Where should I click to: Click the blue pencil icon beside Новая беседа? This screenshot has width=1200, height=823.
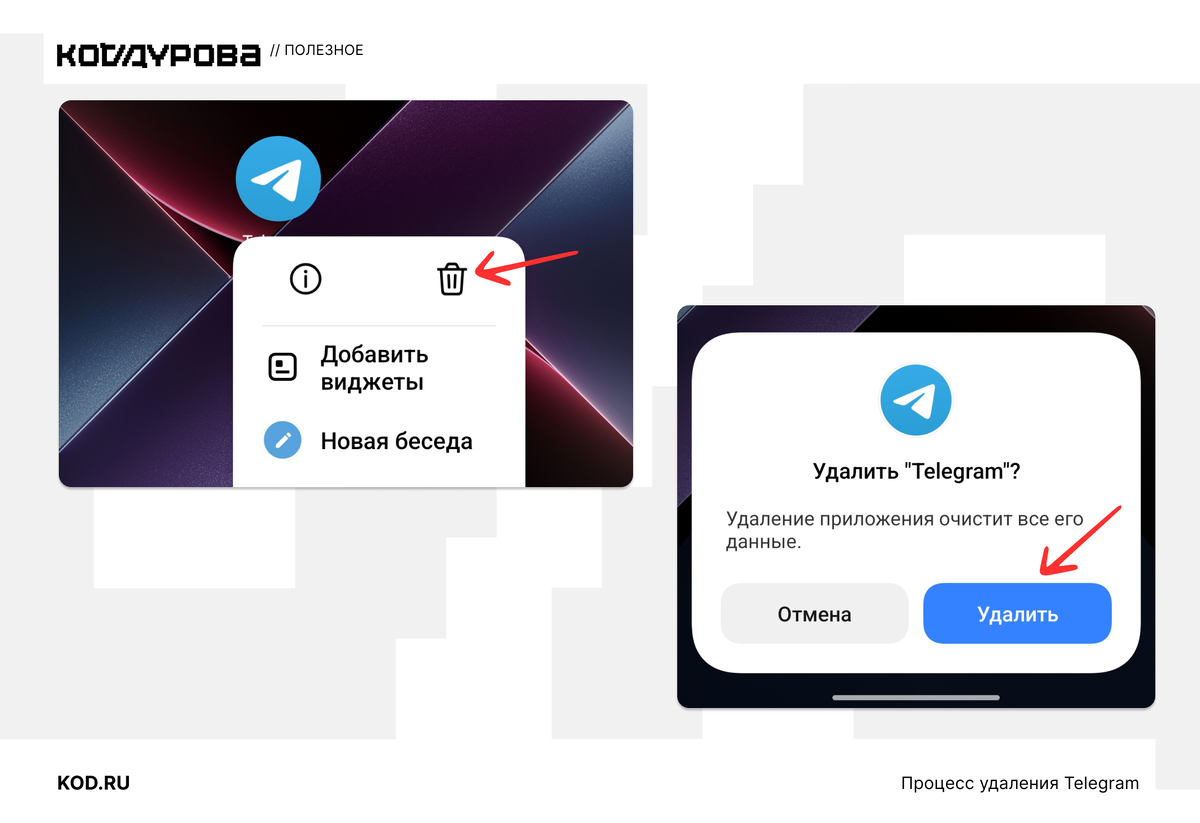283,441
